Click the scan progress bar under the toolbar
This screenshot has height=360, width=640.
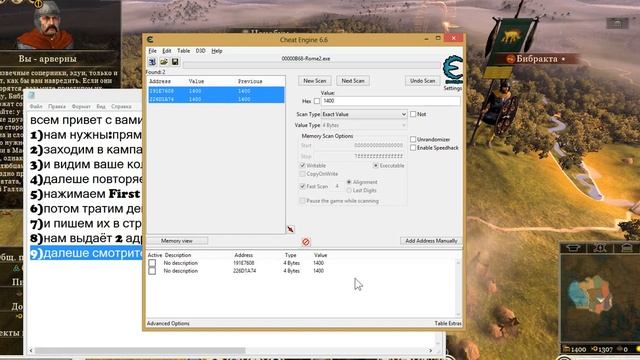[x=312, y=65]
